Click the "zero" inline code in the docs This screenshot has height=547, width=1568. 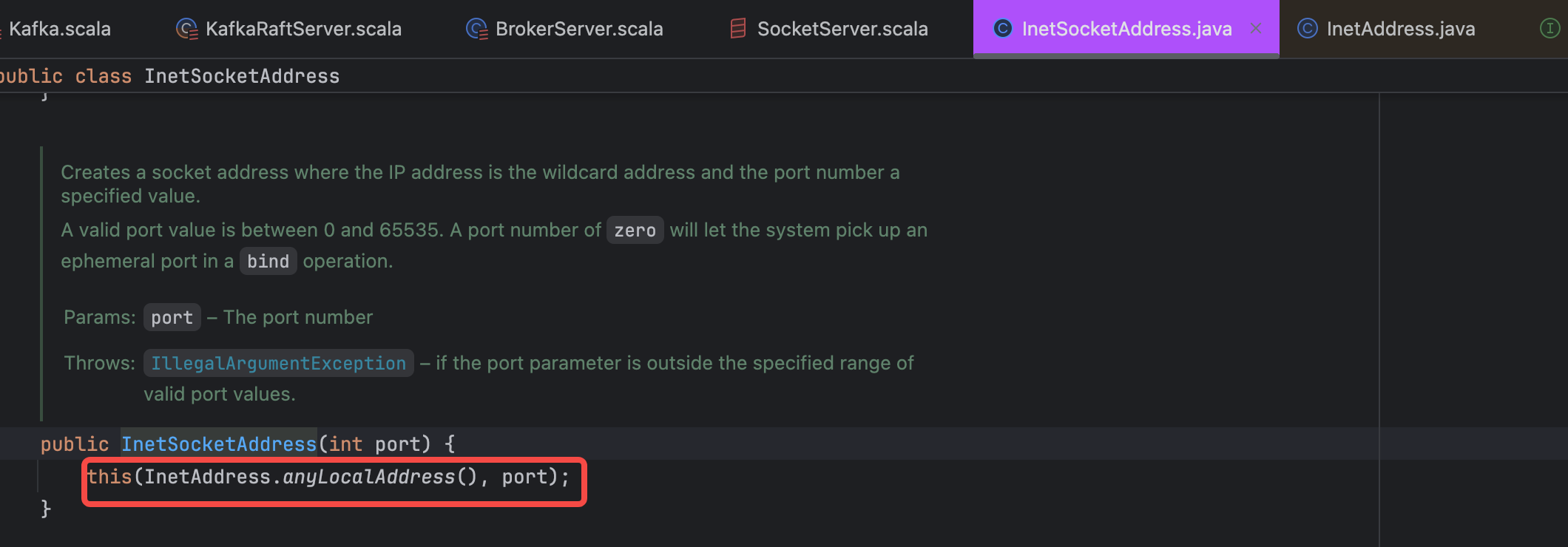click(x=635, y=231)
